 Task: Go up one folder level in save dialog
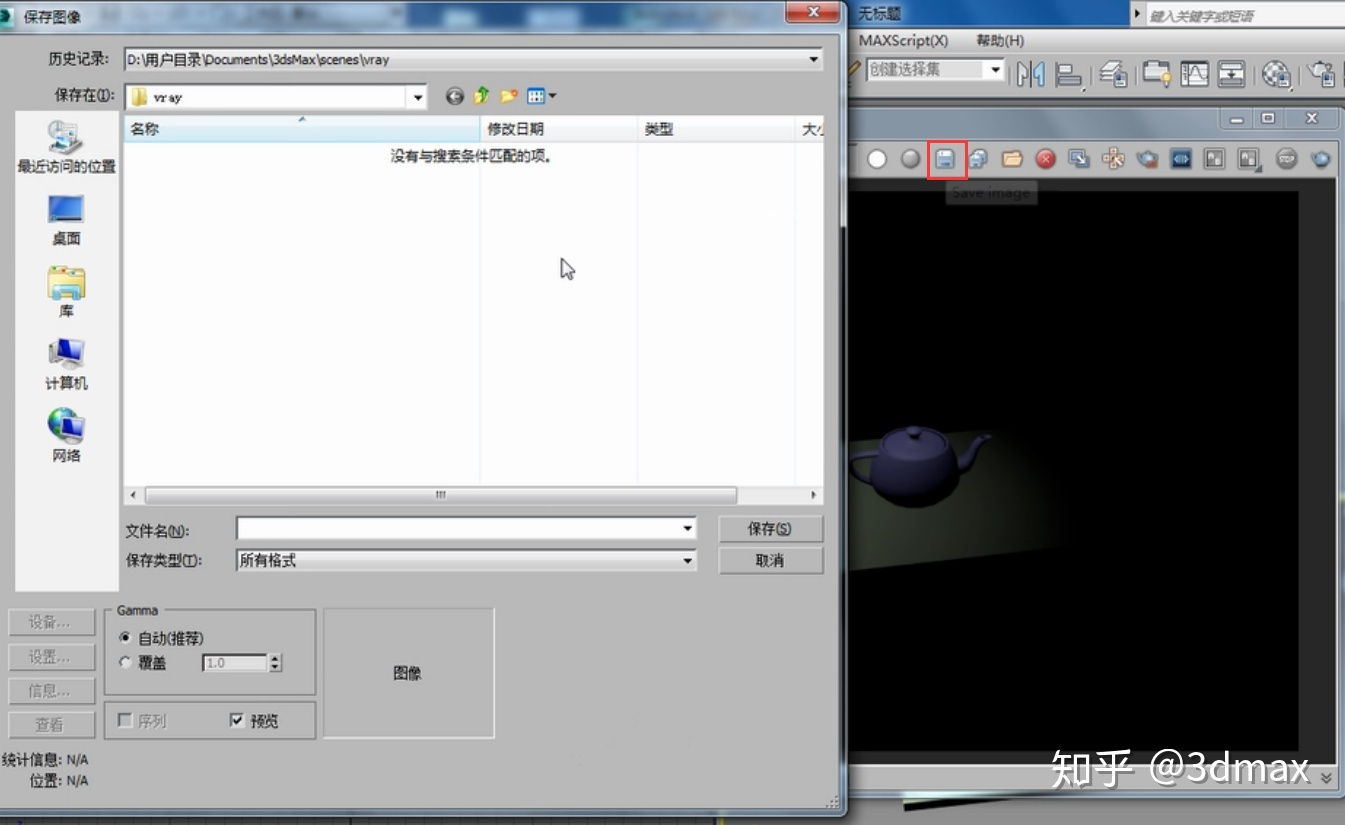pyautogui.click(x=482, y=97)
